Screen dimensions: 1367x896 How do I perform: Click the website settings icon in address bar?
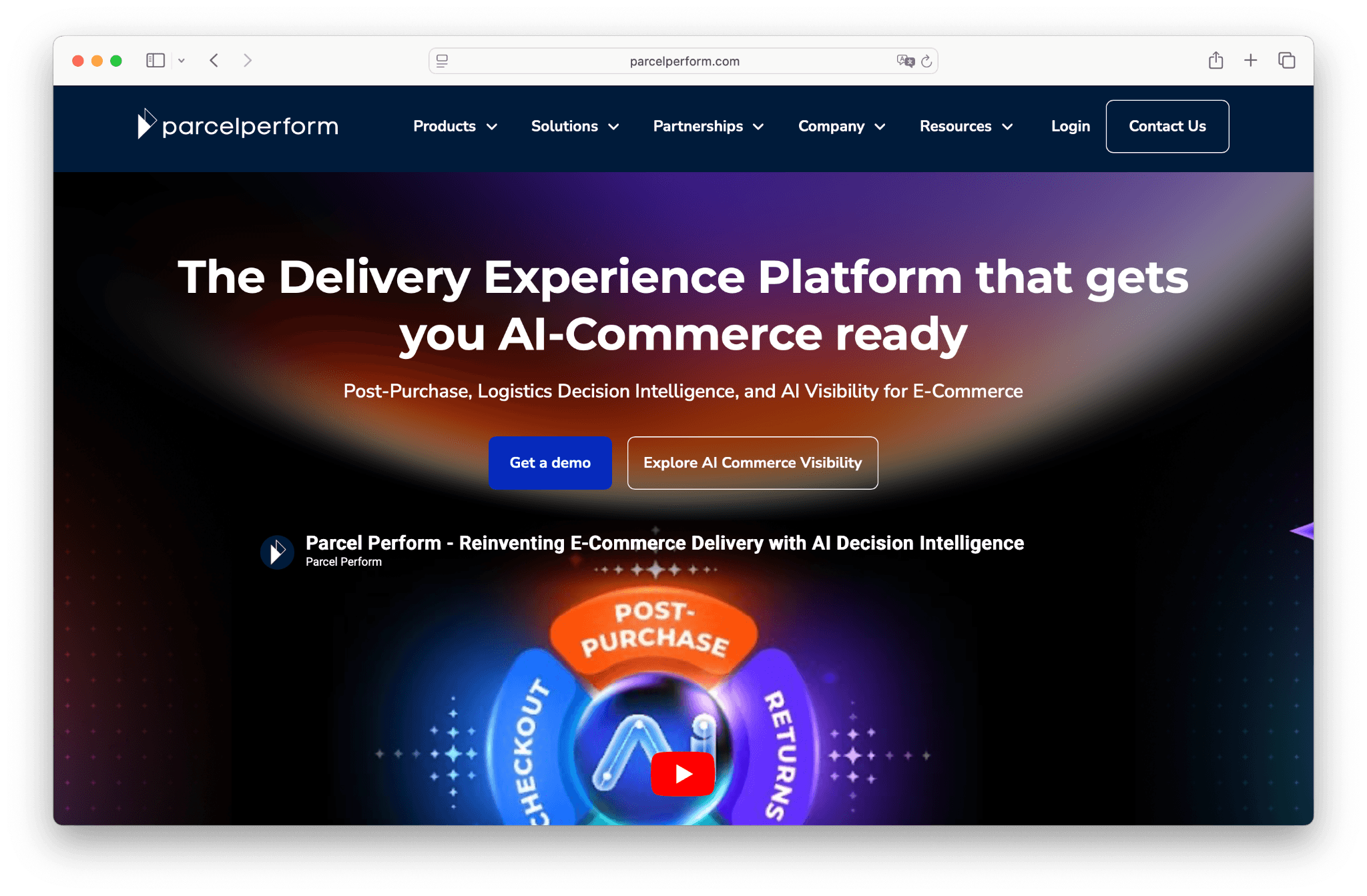pos(442,61)
